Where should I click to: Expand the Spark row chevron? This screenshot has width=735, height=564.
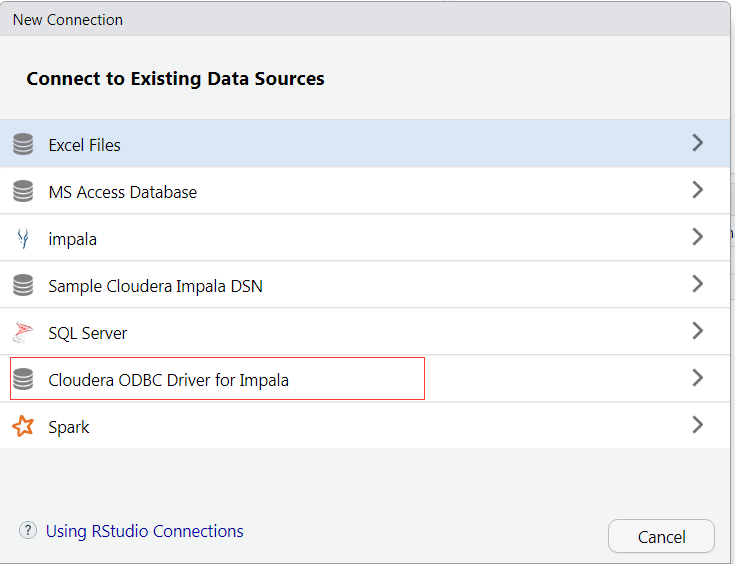click(698, 425)
